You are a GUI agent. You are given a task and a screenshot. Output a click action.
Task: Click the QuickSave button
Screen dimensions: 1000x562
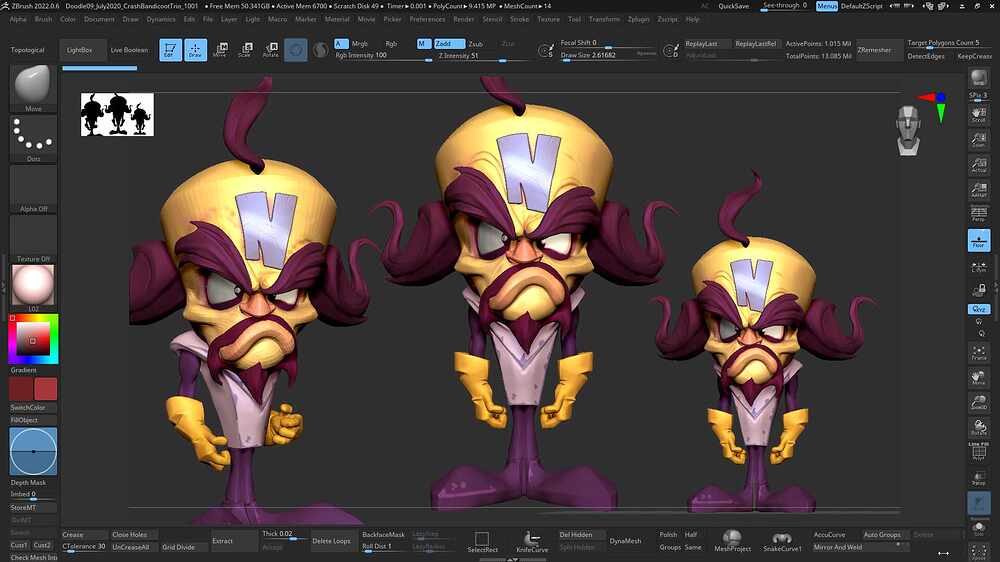[x=733, y=6]
